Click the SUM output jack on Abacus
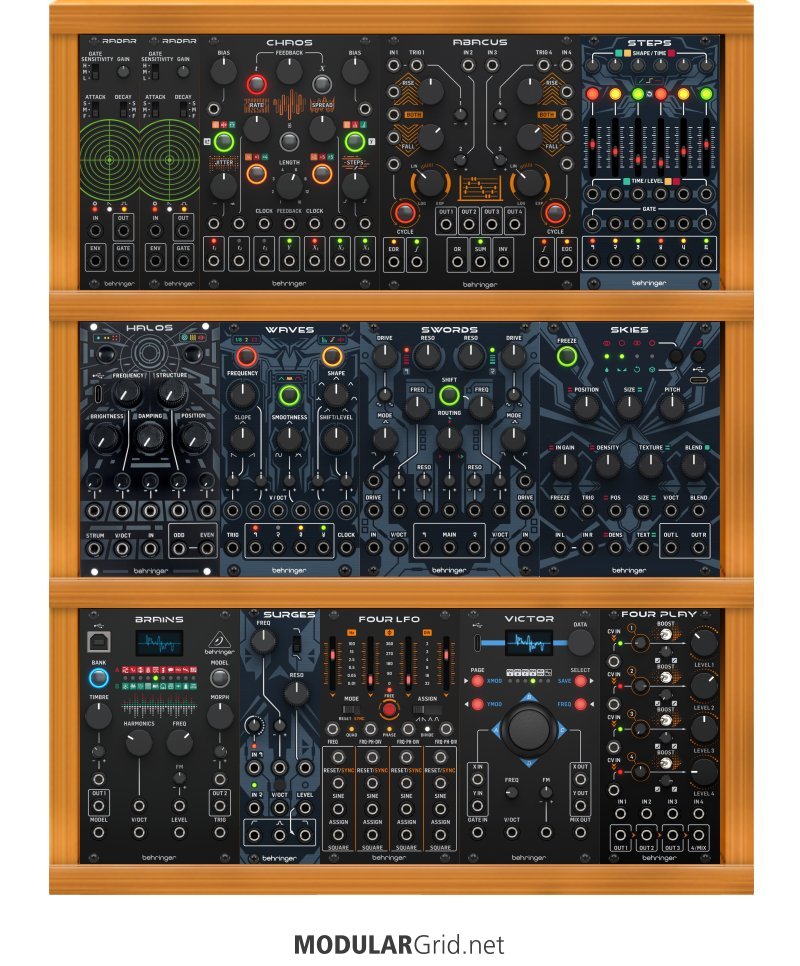Image resolution: width=800 pixels, height=966 pixels. [x=480, y=262]
